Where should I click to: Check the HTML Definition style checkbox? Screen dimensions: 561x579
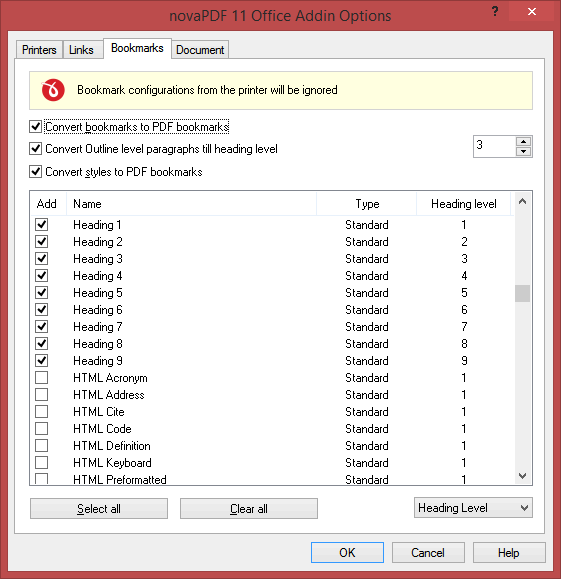pyautogui.click(x=41, y=445)
